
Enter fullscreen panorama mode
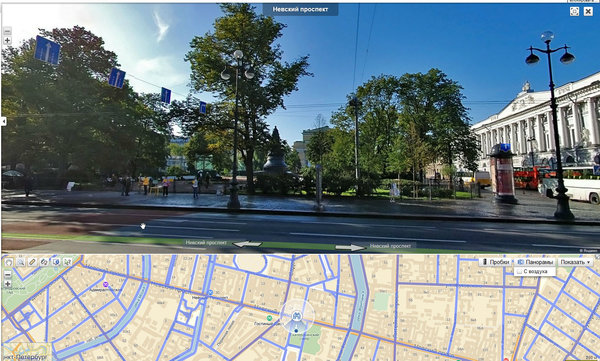(x=574, y=11)
